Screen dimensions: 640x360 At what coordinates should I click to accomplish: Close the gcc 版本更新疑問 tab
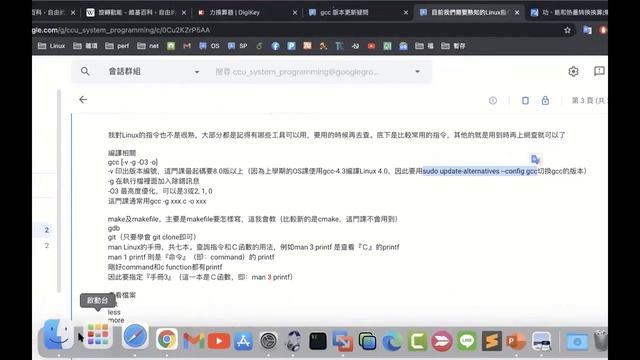[406, 13]
